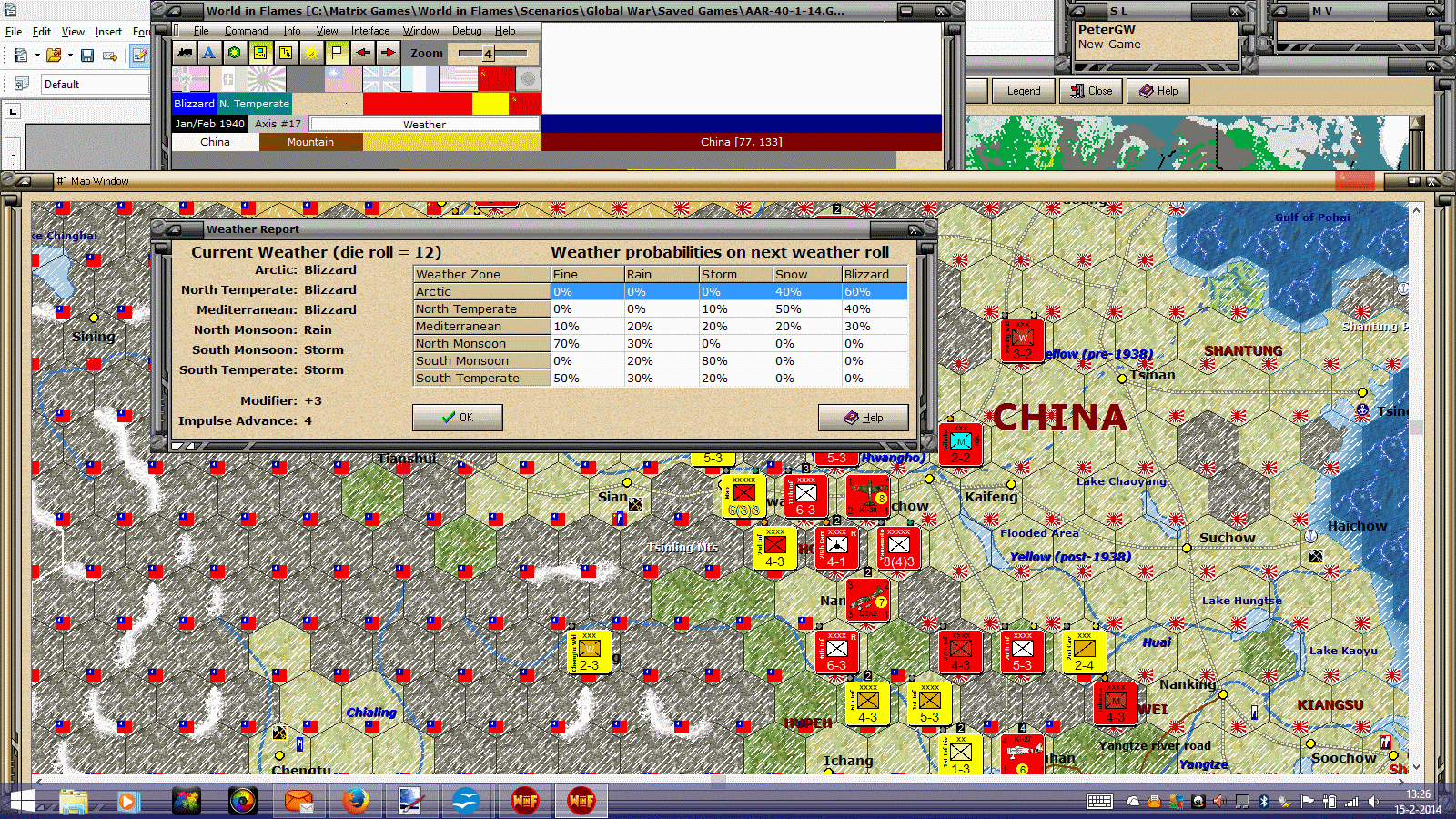Open World in Flames Help menu

505,31
